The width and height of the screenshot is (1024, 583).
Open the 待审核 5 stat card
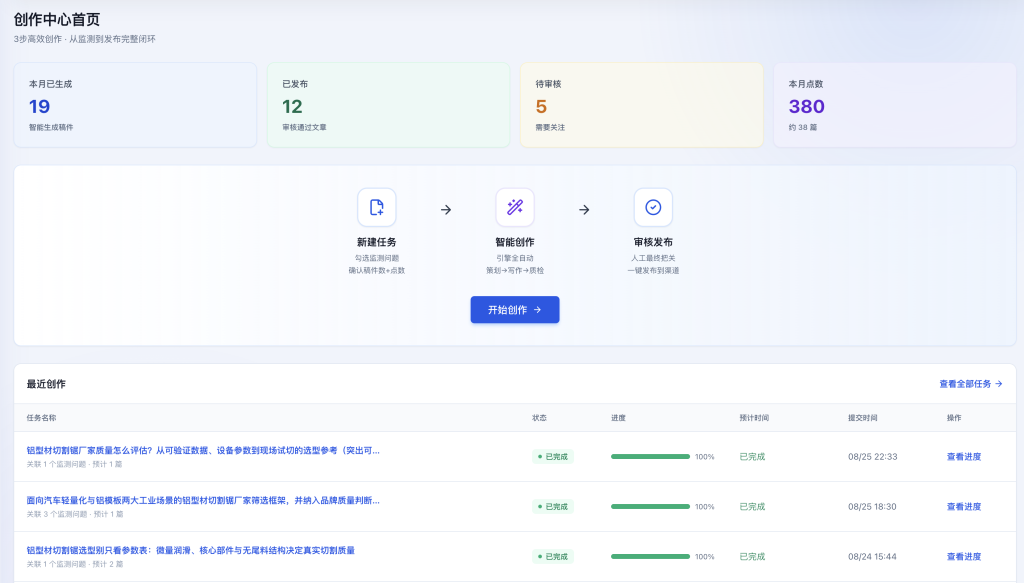[x=641, y=105]
